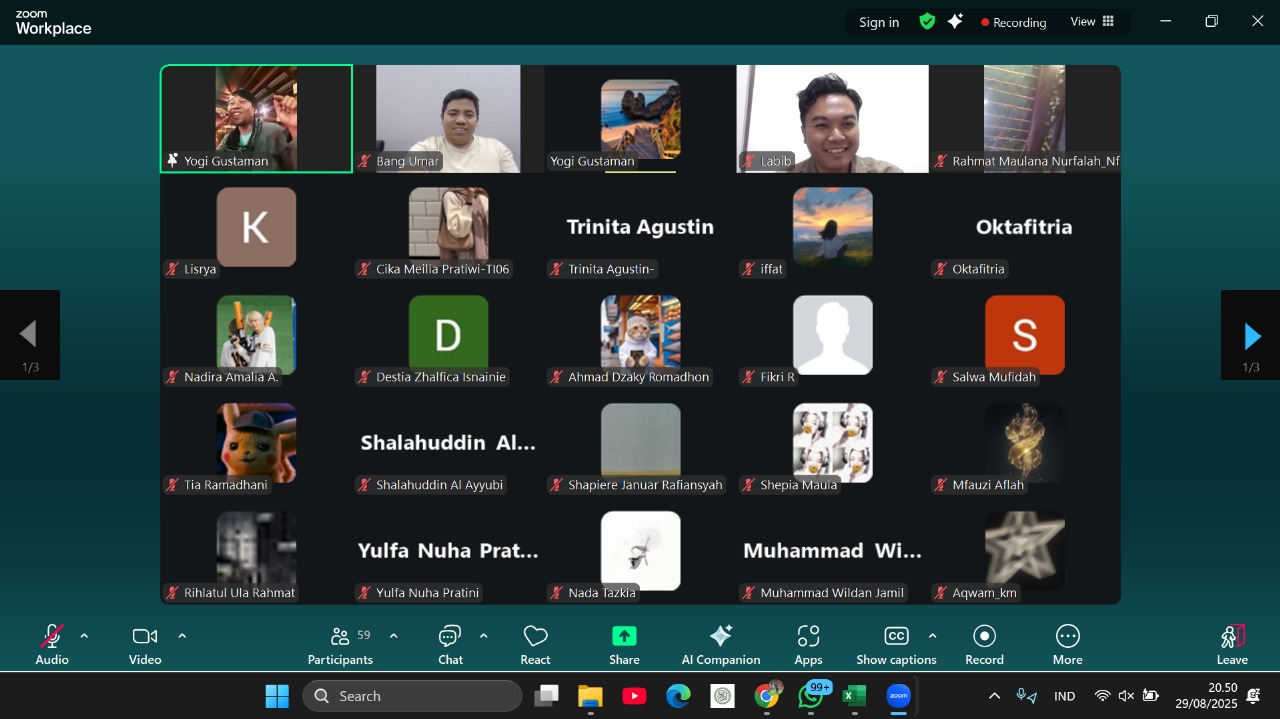Select Labib's video thumbnail
Image resolution: width=1280 pixels, height=719 pixels.
click(832, 118)
